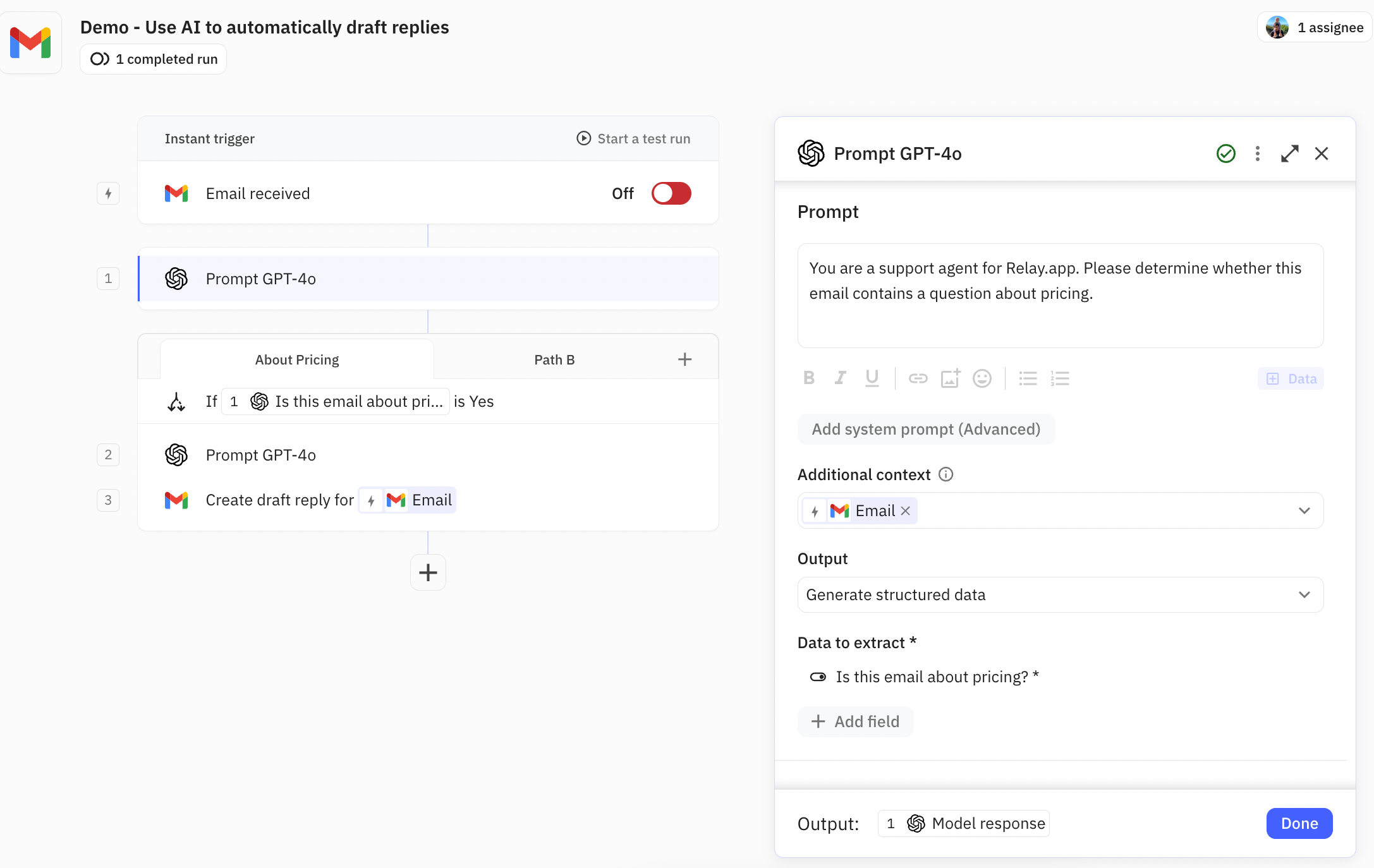This screenshot has height=868, width=1374.
Task: Click the toggle-type icon beside pricing field
Action: pos(818,677)
